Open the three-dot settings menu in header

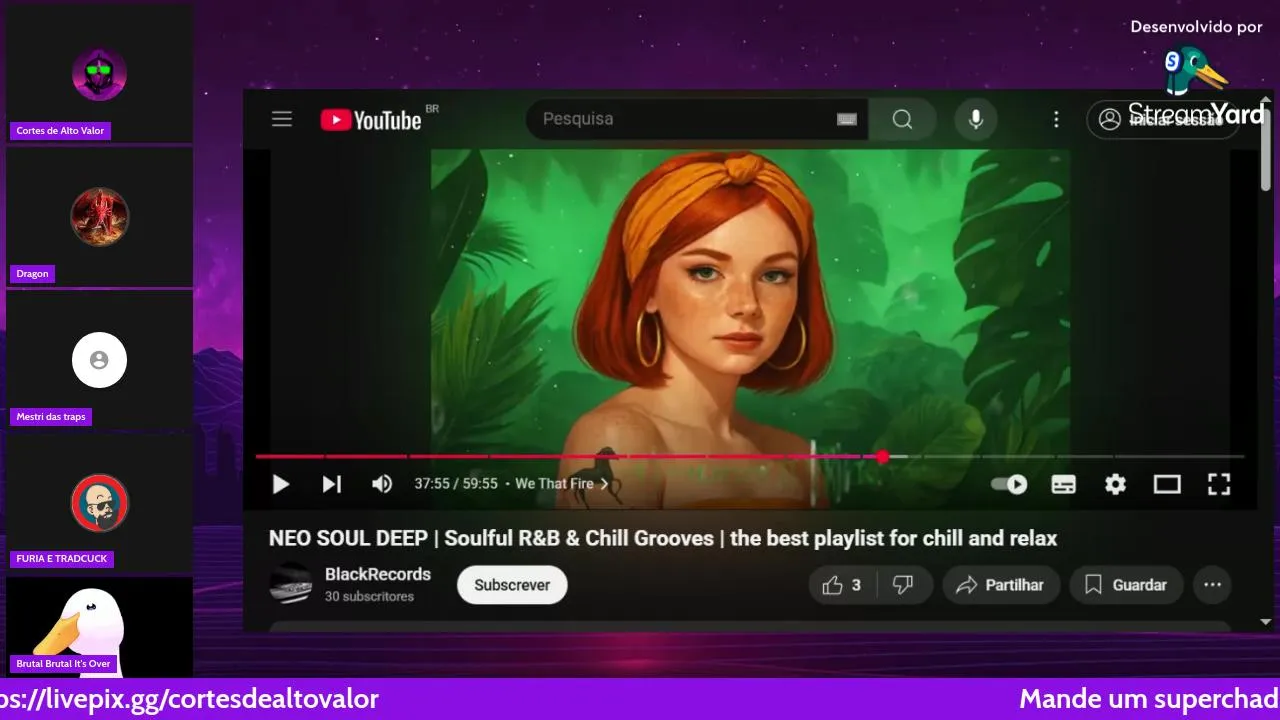coord(1056,119)
